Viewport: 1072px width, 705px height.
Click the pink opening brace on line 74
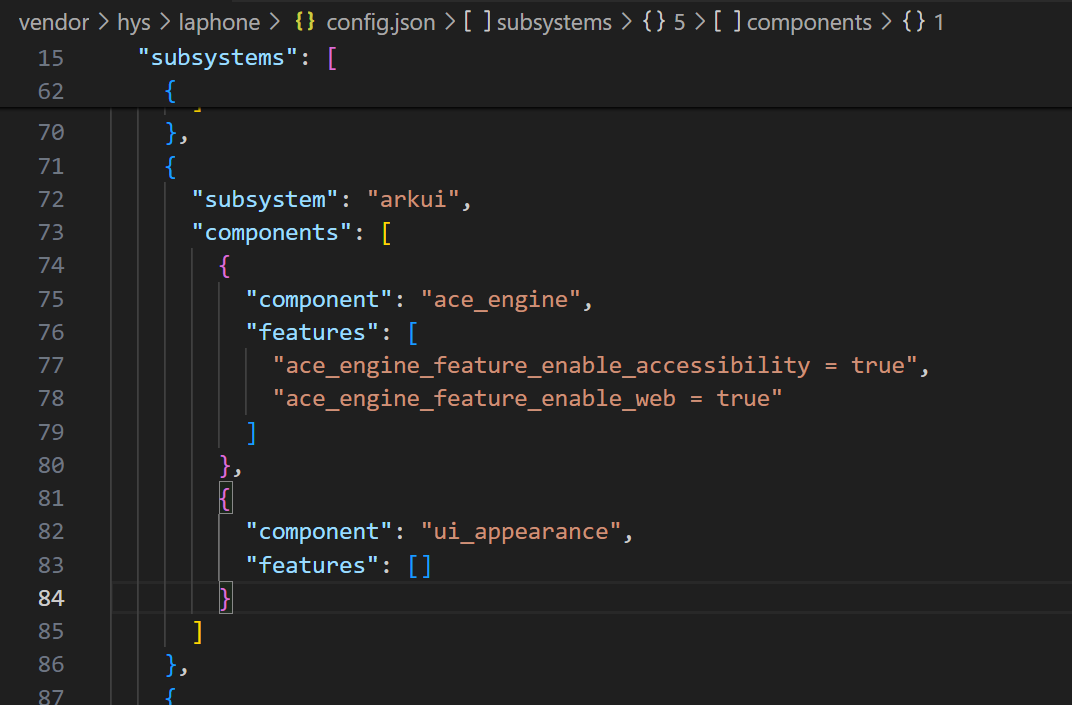(224, 266)
